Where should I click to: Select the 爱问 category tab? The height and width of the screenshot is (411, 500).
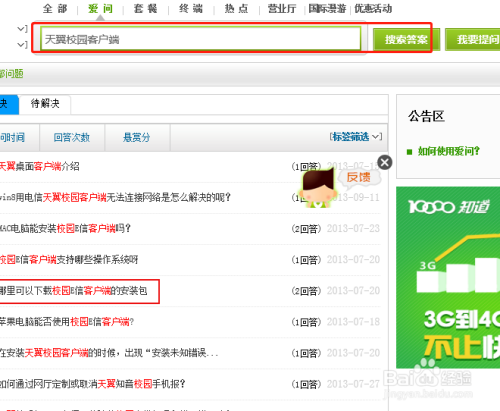(x=100, y=9)
